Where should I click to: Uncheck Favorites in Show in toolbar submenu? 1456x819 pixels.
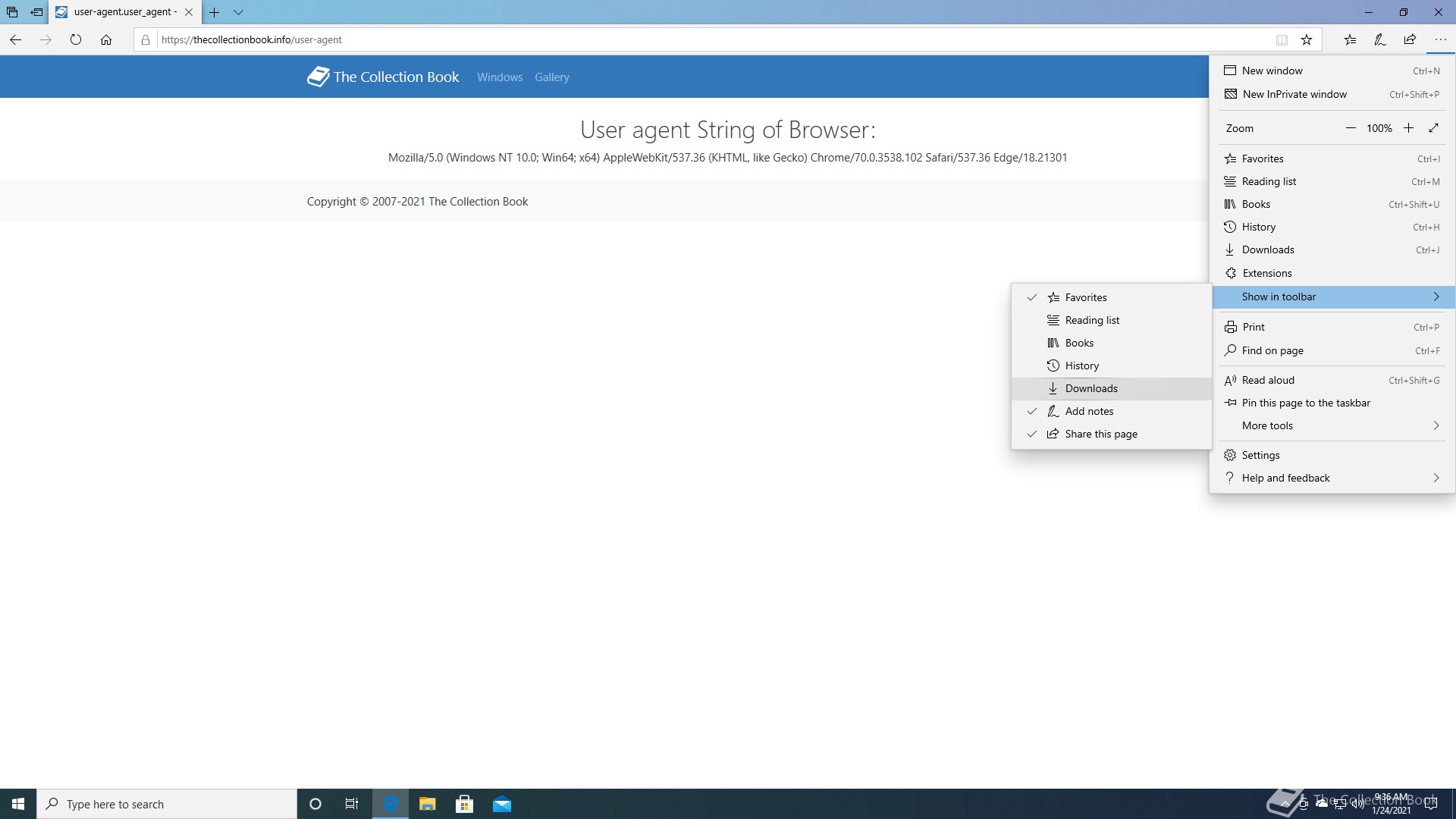1086,297
